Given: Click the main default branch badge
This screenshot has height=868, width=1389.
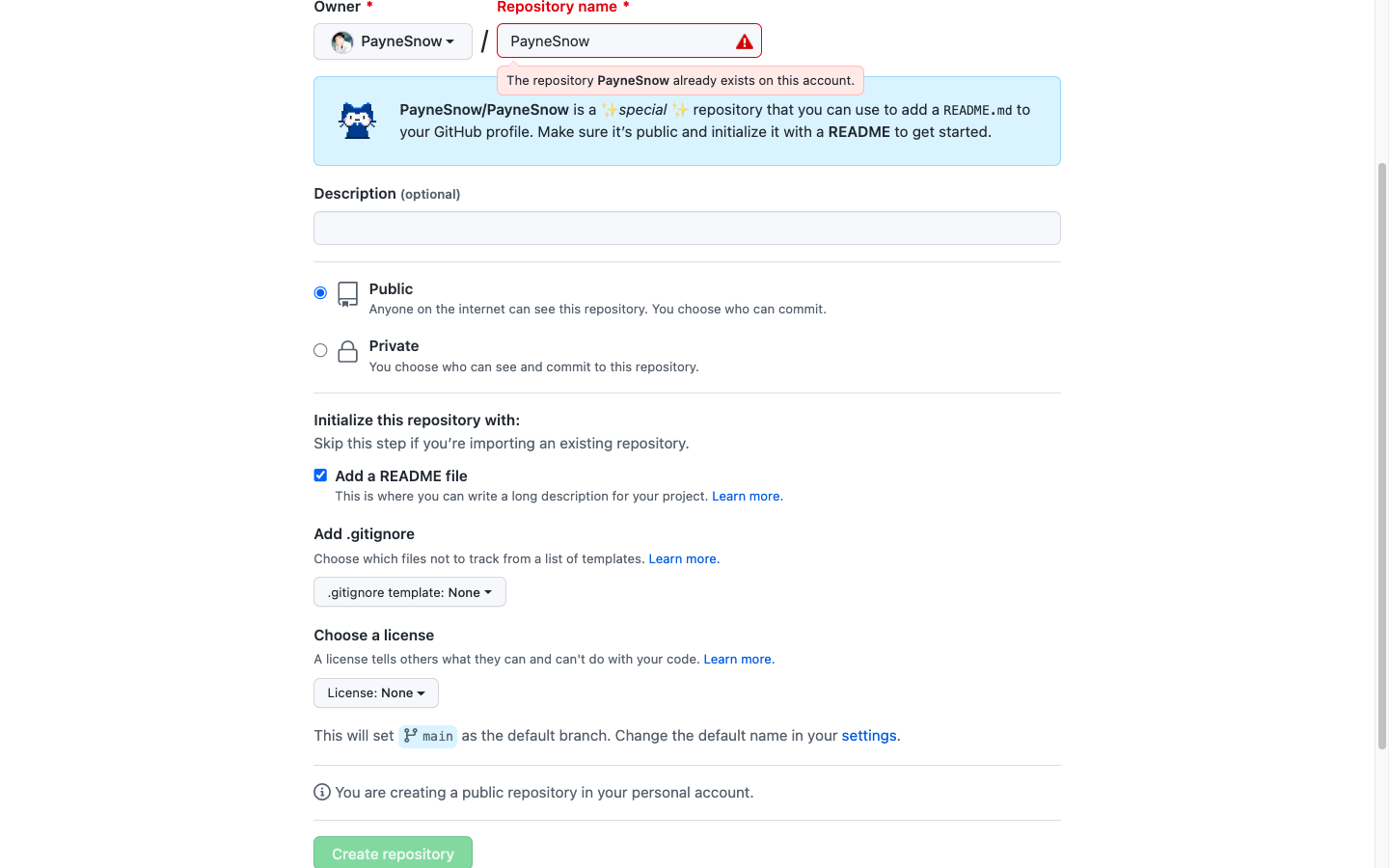Looking at the screenshot, I should click(427, 736).
